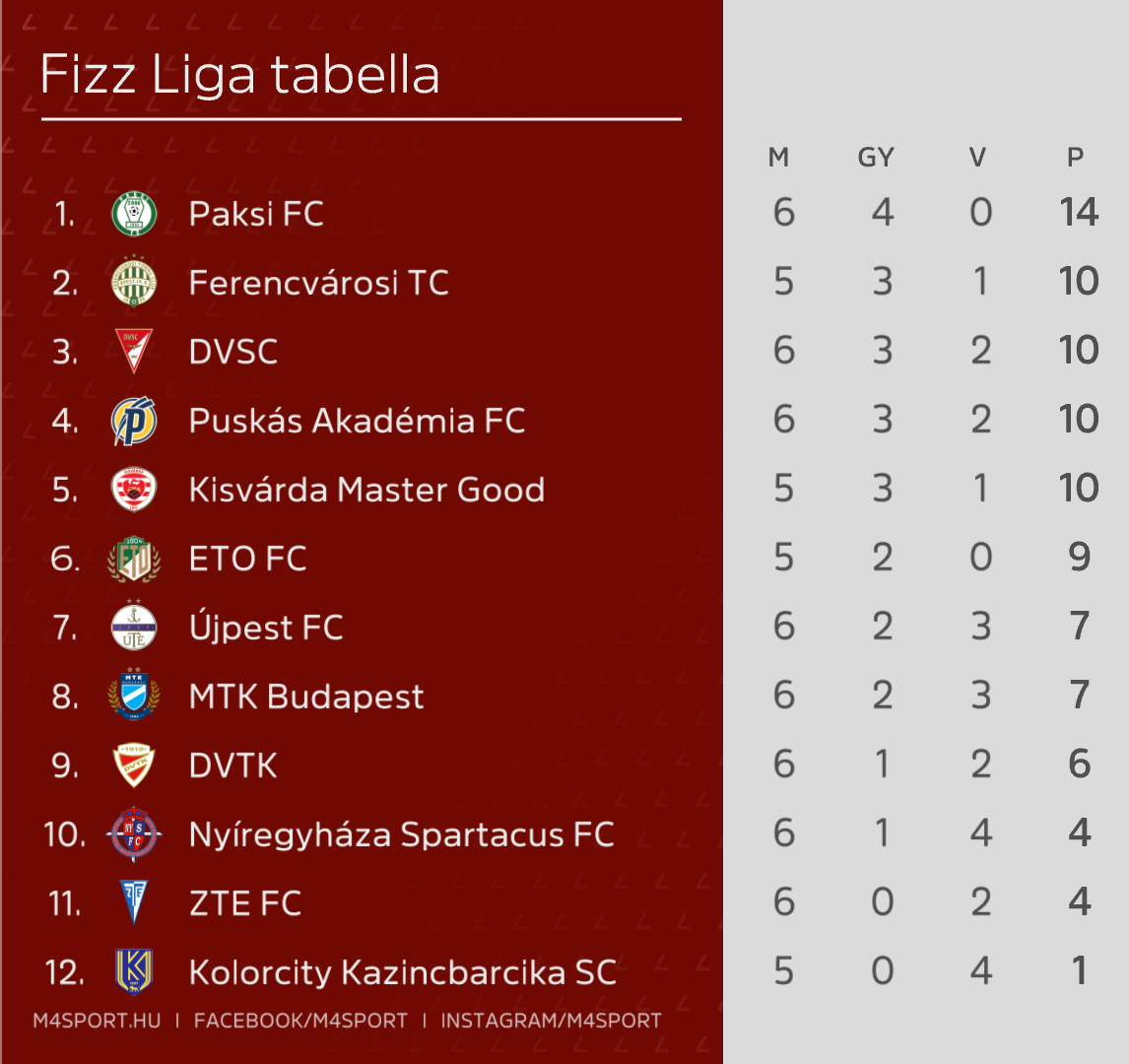This screenshot has width=1129, height=1064.
Task: Select the Paksi FC team name
Action: tap(256, 214)
